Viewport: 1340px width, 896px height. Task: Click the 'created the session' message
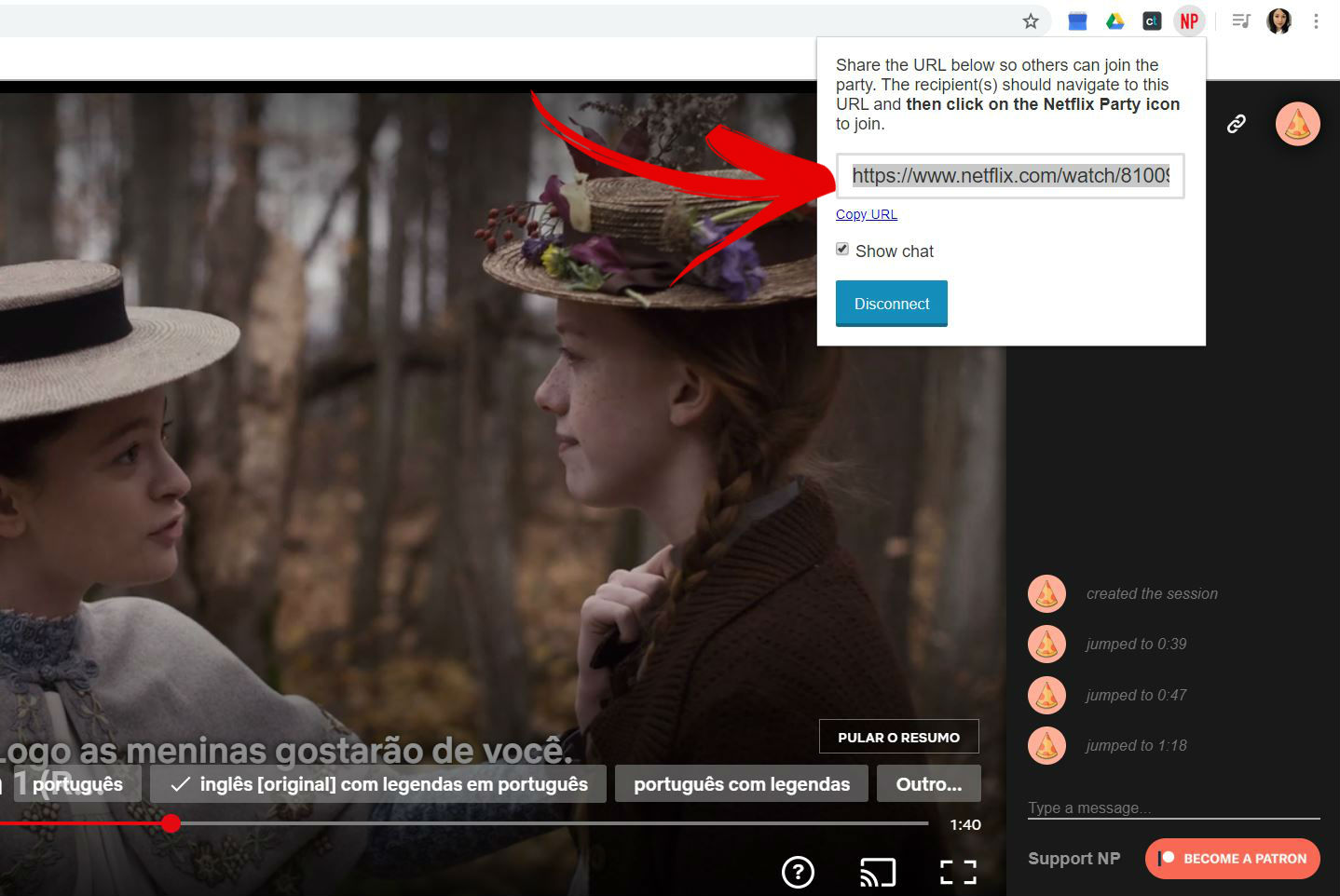coord(1152,593)
